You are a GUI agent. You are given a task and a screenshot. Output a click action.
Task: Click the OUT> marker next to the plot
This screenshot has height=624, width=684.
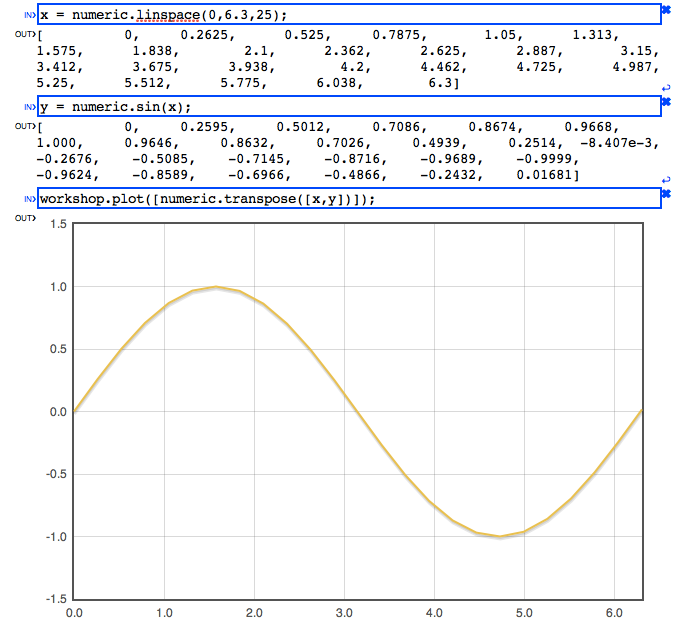[25, 218]
